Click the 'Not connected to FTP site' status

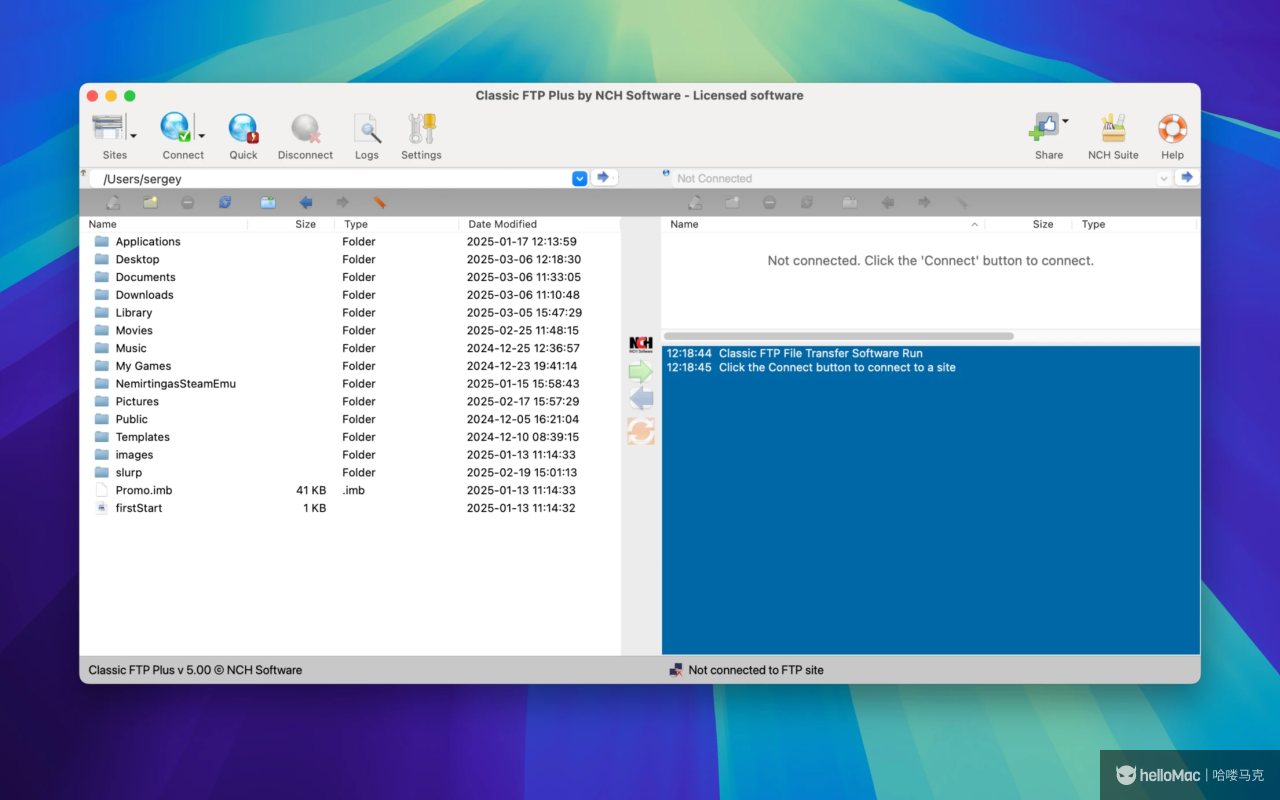756,670
